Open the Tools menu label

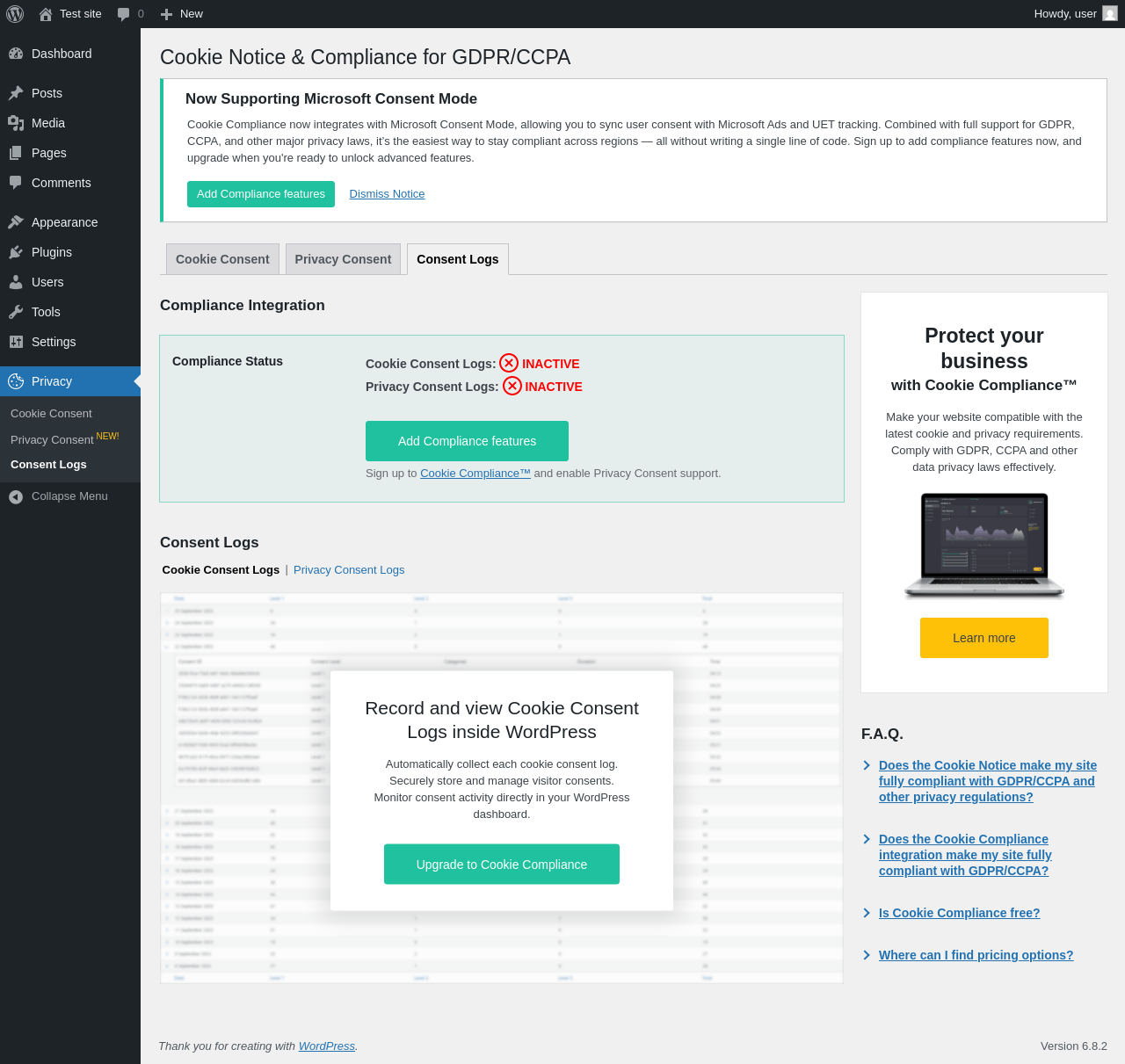coord(46,312)
